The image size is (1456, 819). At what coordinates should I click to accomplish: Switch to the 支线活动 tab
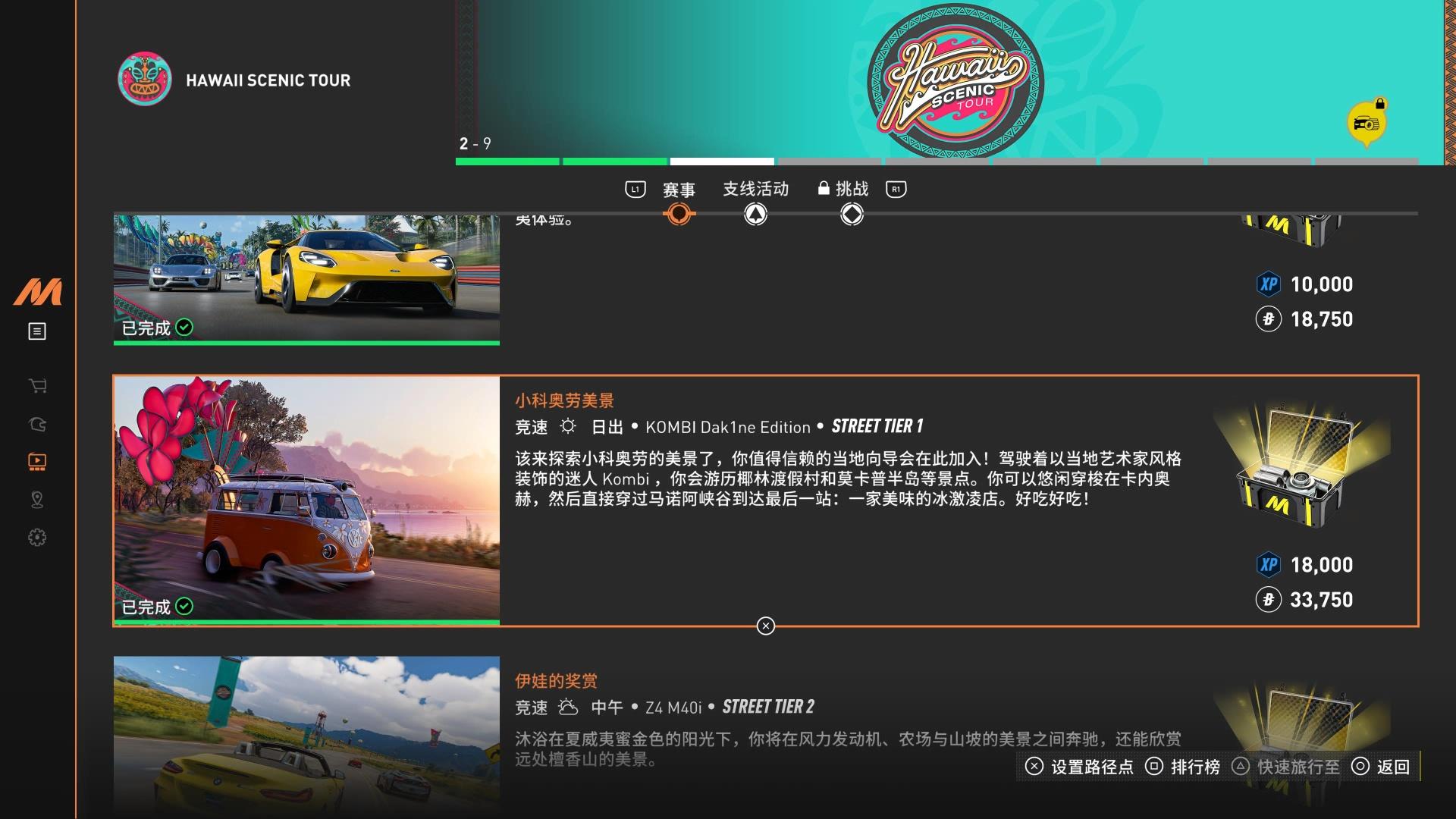click(x=755, y=189)
